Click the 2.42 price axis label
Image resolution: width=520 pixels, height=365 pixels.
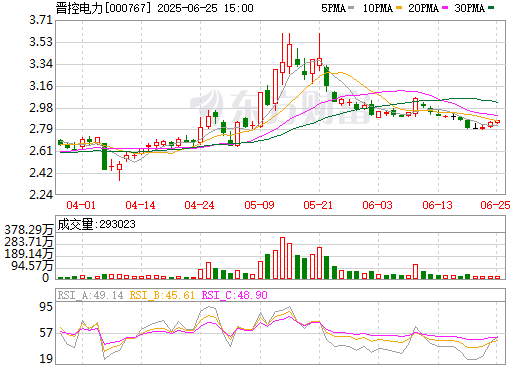tap(41, 173)
